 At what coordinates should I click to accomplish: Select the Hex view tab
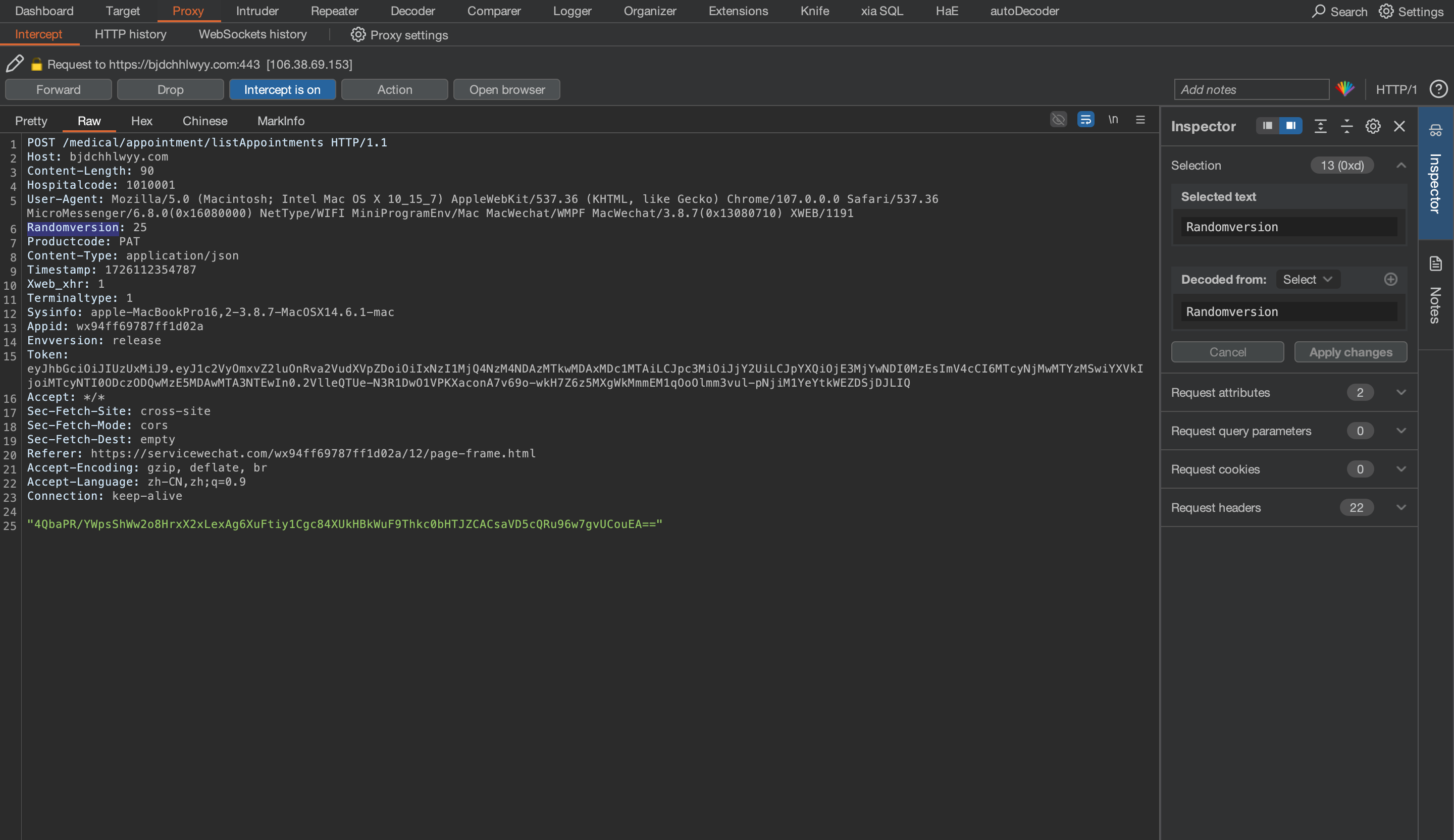(x=141, y=121)
